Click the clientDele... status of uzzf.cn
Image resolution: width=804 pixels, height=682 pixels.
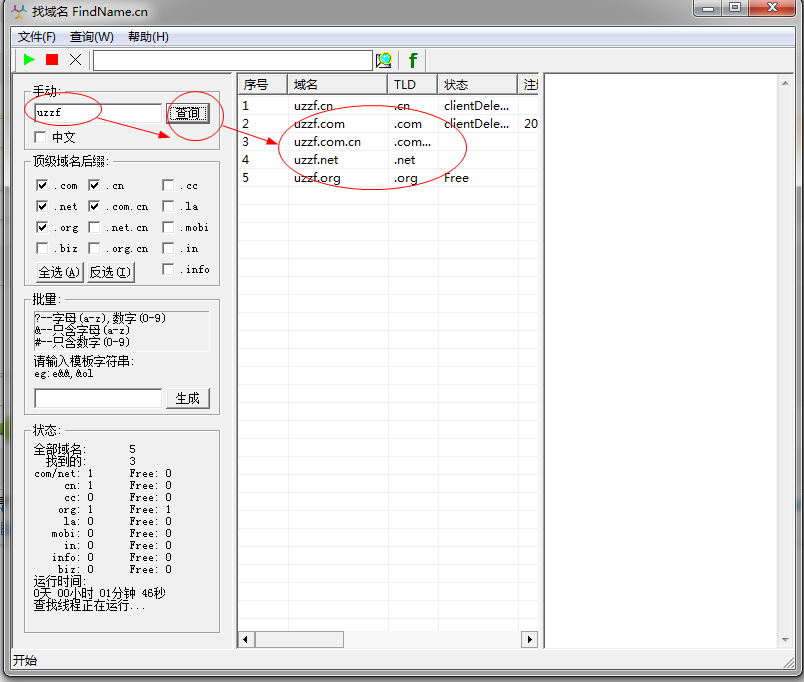coord(476,106)
